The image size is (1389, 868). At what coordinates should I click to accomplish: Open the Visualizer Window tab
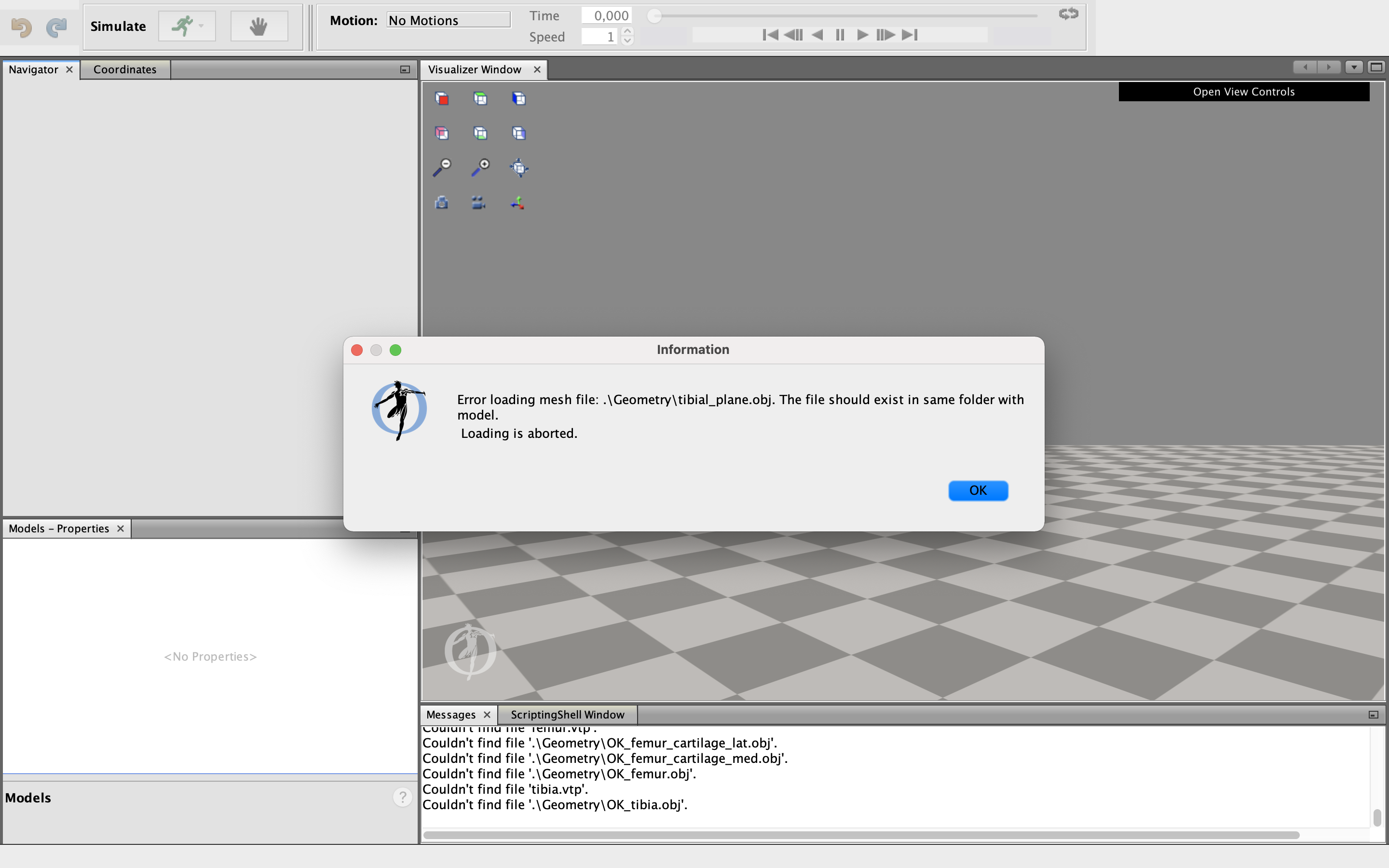475,69
